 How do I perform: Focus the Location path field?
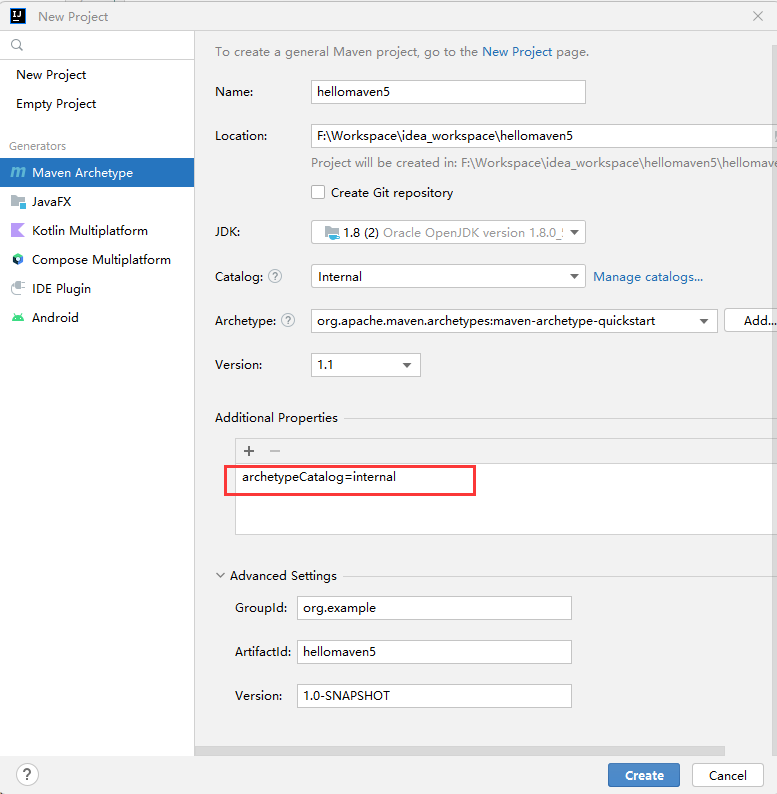click(544, 136)
